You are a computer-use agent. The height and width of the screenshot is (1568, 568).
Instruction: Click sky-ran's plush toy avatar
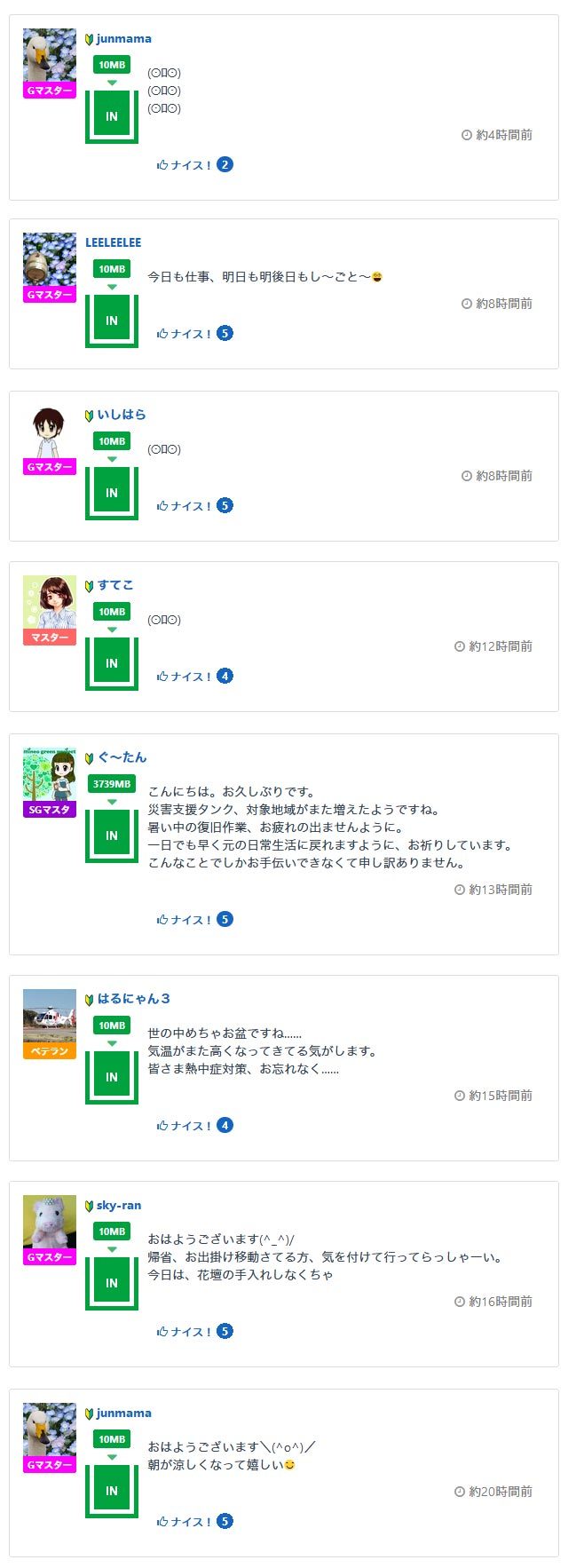point(50,1222)
